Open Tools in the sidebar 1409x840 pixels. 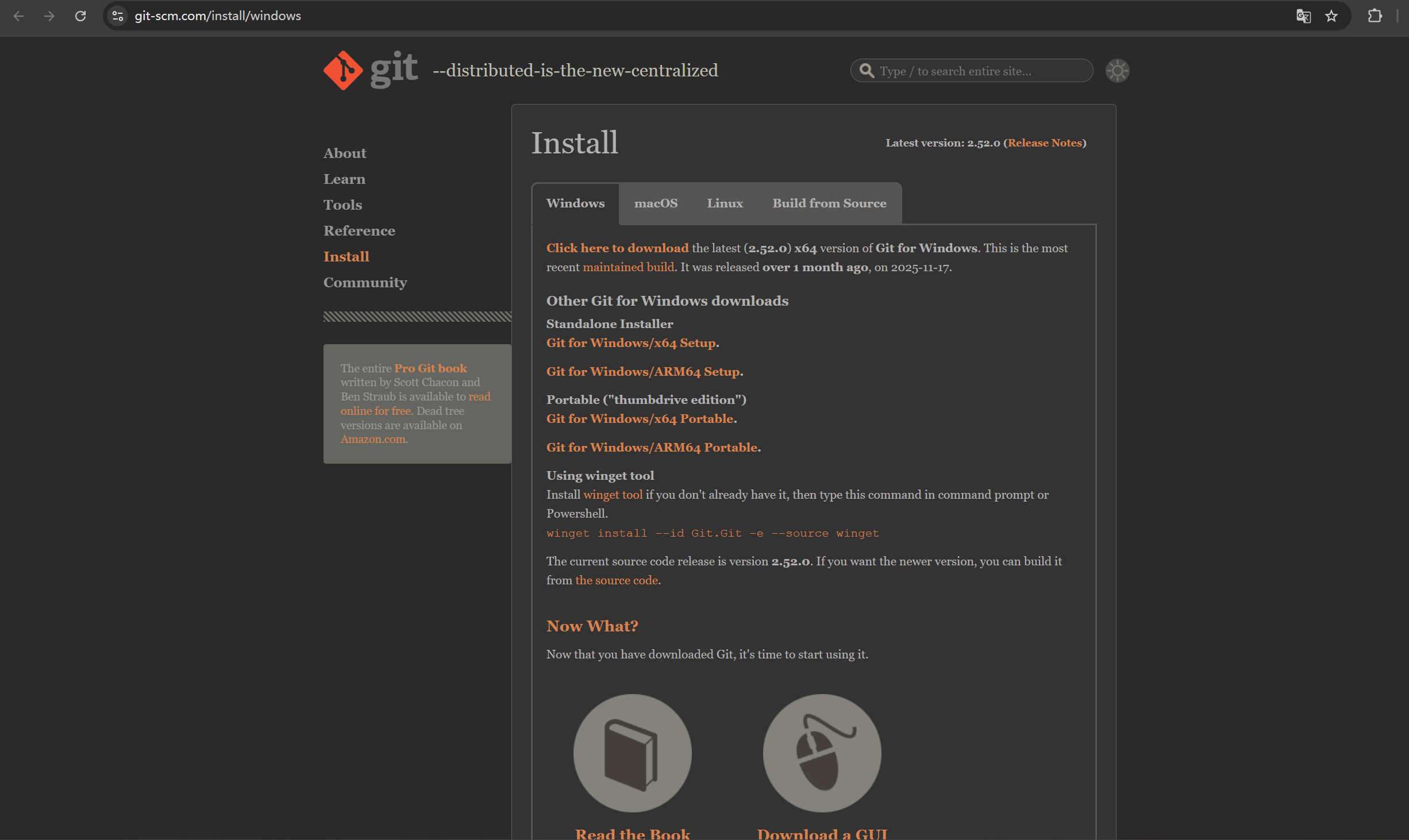[x=342, y=205]
